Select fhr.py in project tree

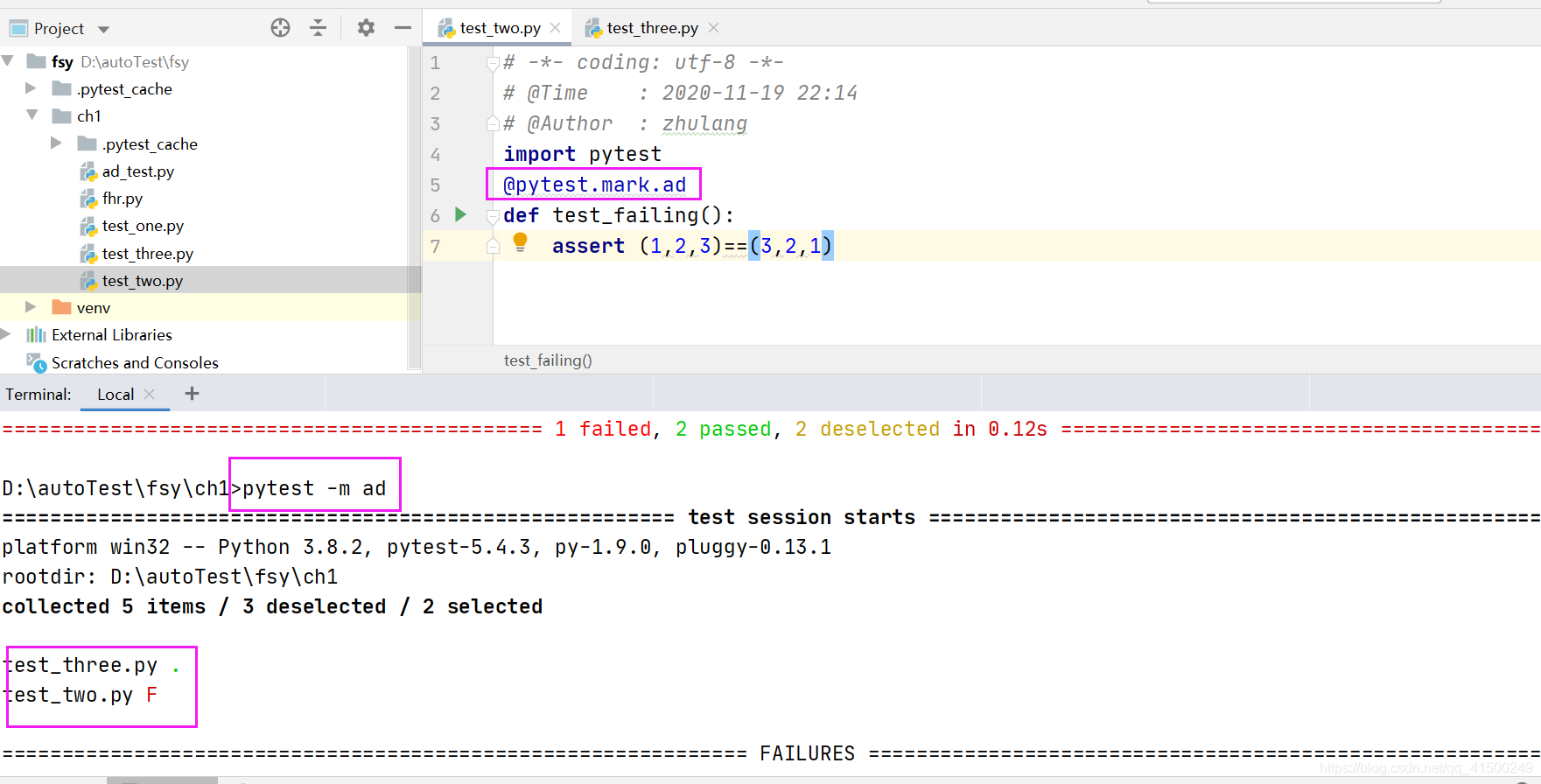(122, 199)
